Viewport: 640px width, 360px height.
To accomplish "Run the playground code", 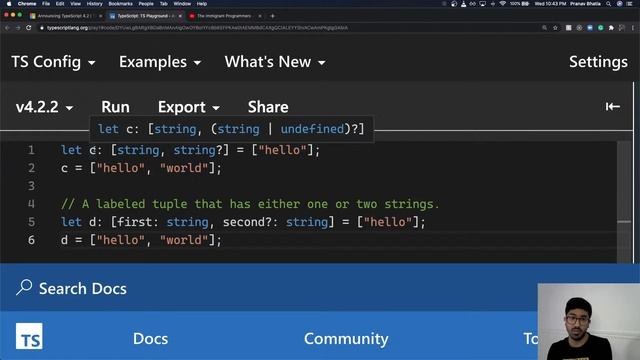I will coord(115,107).
